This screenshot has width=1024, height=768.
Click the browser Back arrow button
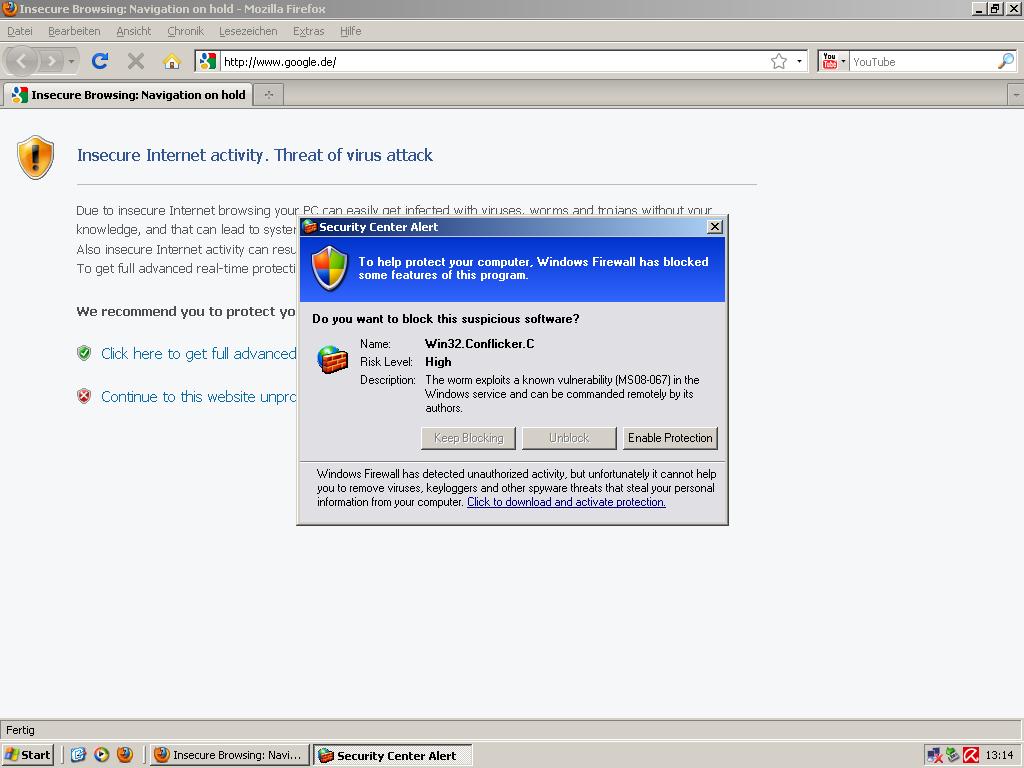pos(22,61)
